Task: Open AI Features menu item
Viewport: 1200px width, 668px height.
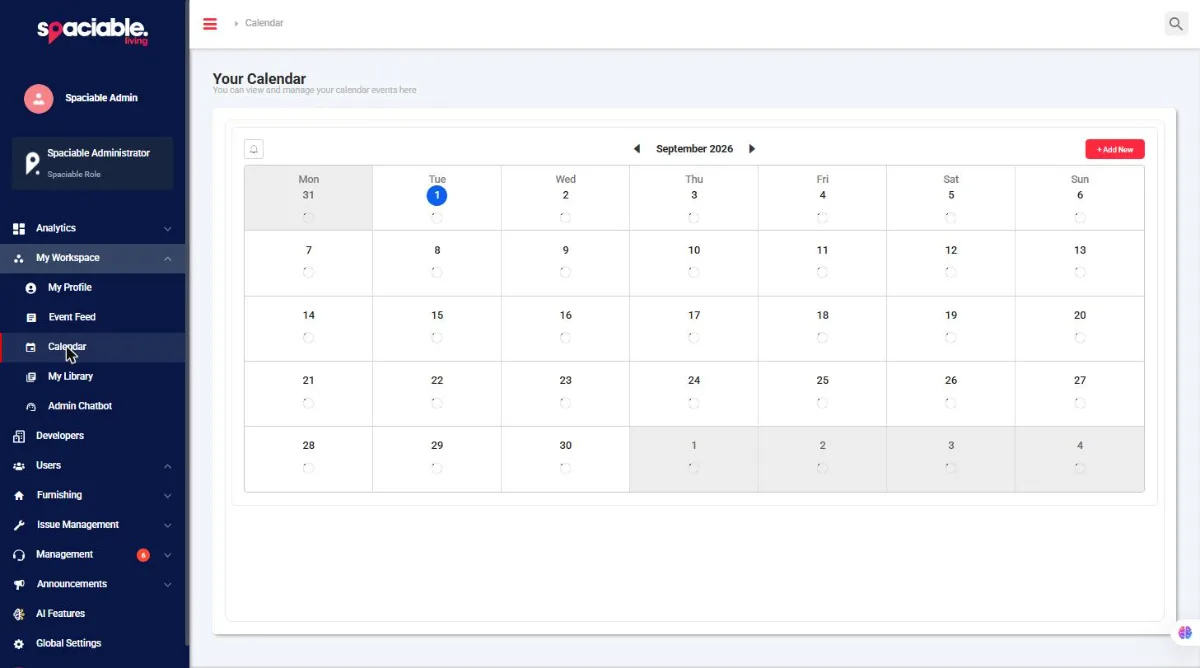Action: pos(93,614)
